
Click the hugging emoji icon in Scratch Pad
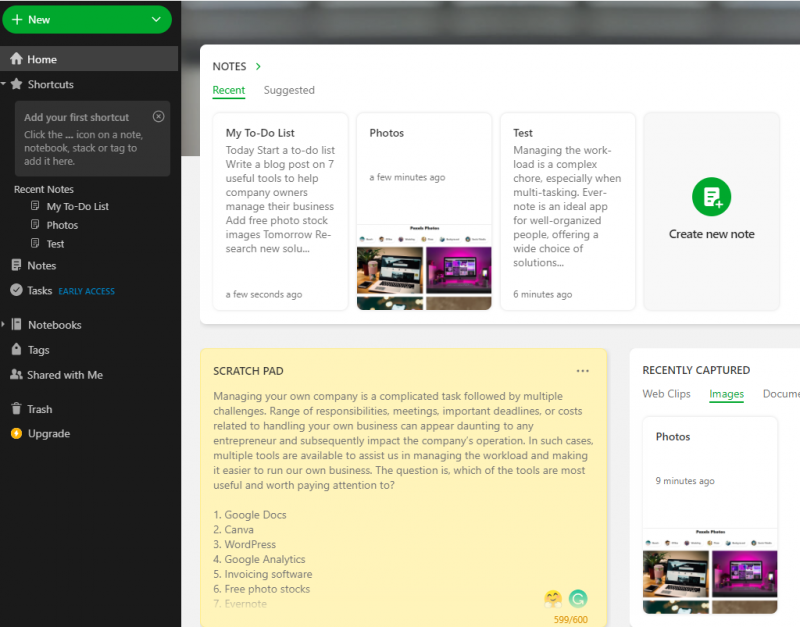point(553,598)
